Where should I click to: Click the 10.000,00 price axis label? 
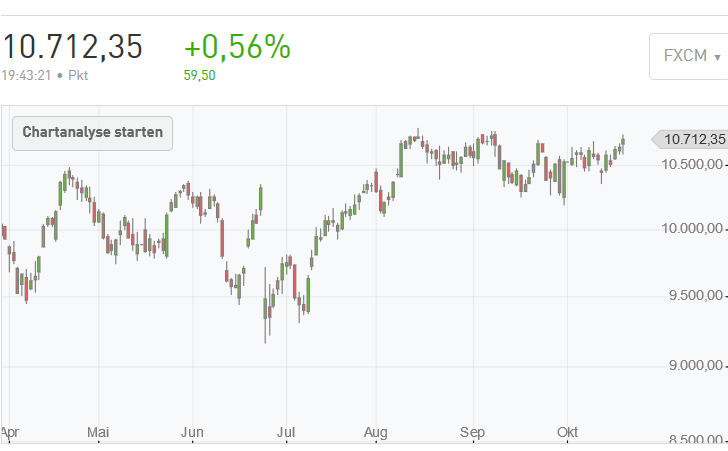(x=690, y=230)
